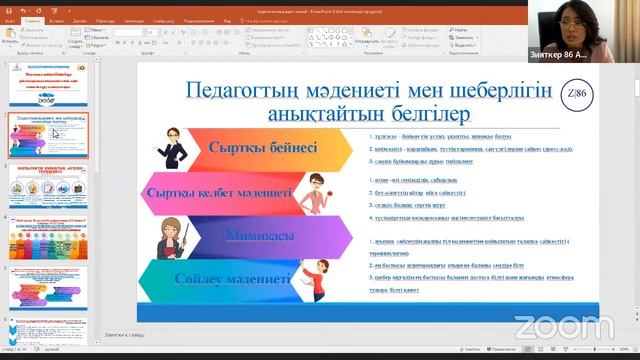640x360 pixels.
Task: Undo the last action
Action: click(23, 11)
